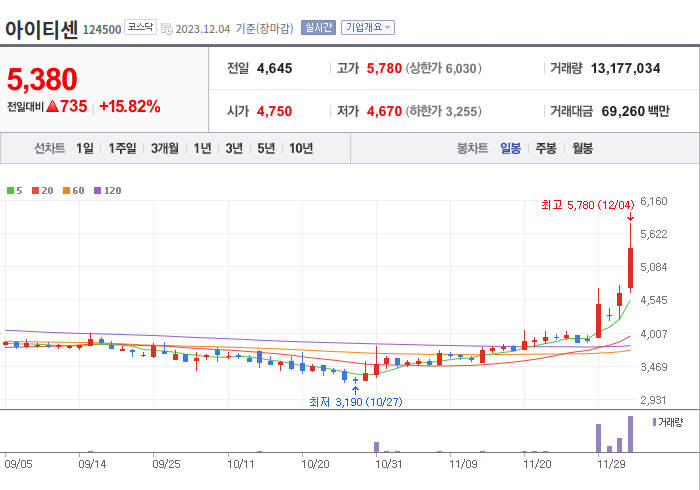
Task: Click the green 5-day moving average swatch
Action: pos(10,191)
